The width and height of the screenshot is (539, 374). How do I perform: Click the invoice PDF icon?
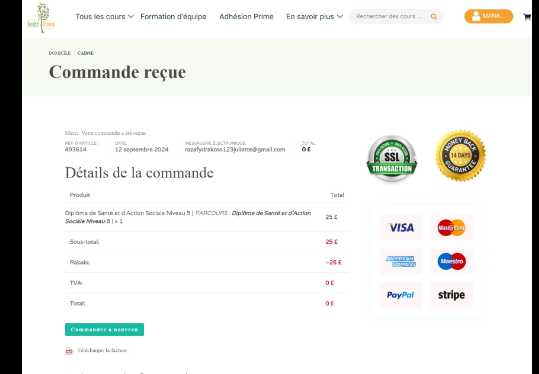click(69, 351)
